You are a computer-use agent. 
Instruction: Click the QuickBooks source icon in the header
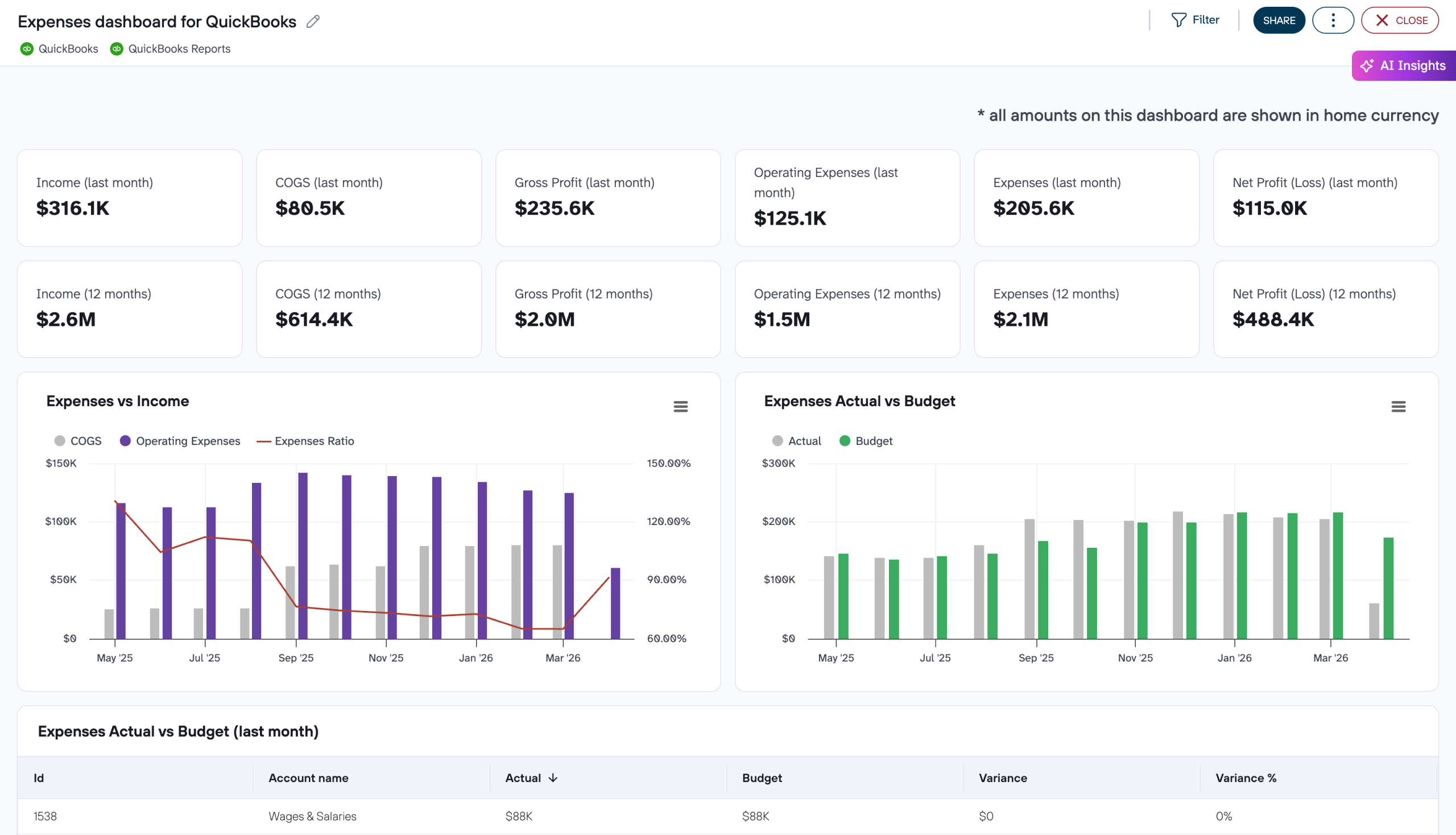(26, 49)
